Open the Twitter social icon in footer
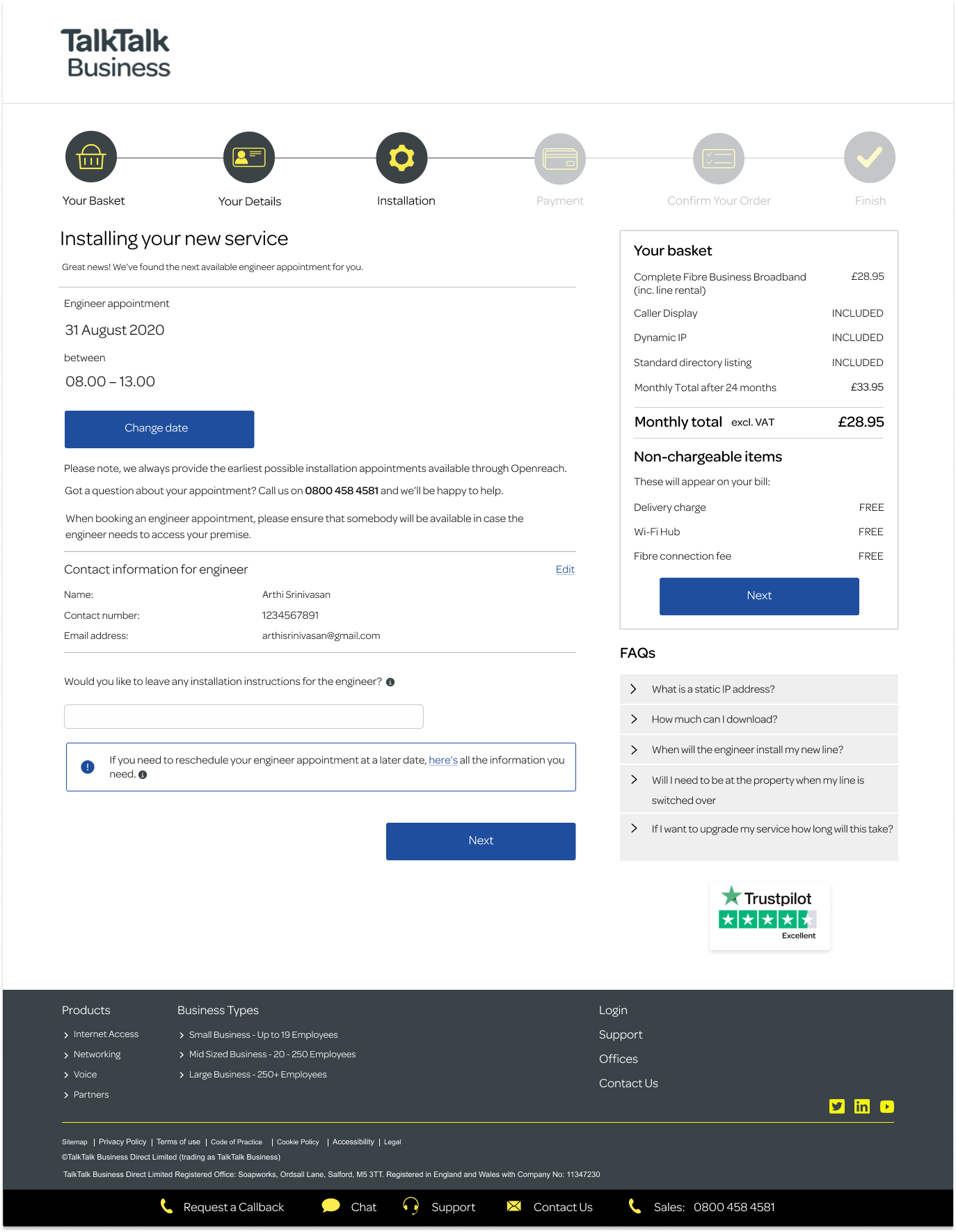Screen dimensions: 956x1232 pos(837,1107)
